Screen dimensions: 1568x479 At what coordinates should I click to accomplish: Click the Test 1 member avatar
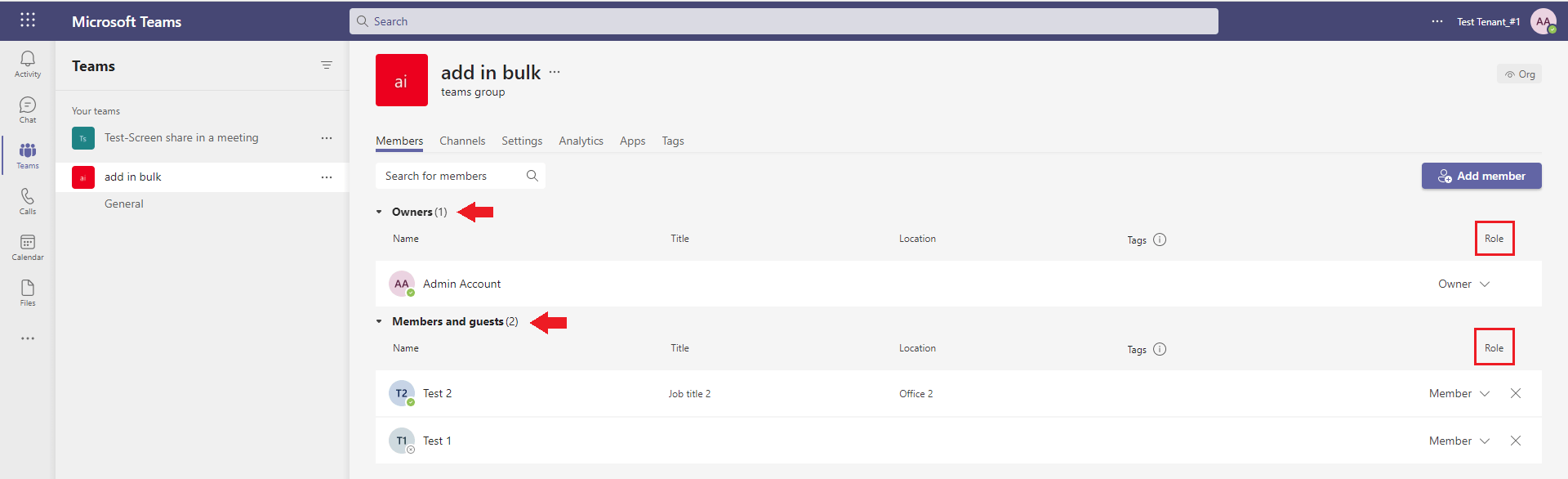point(402,441)
